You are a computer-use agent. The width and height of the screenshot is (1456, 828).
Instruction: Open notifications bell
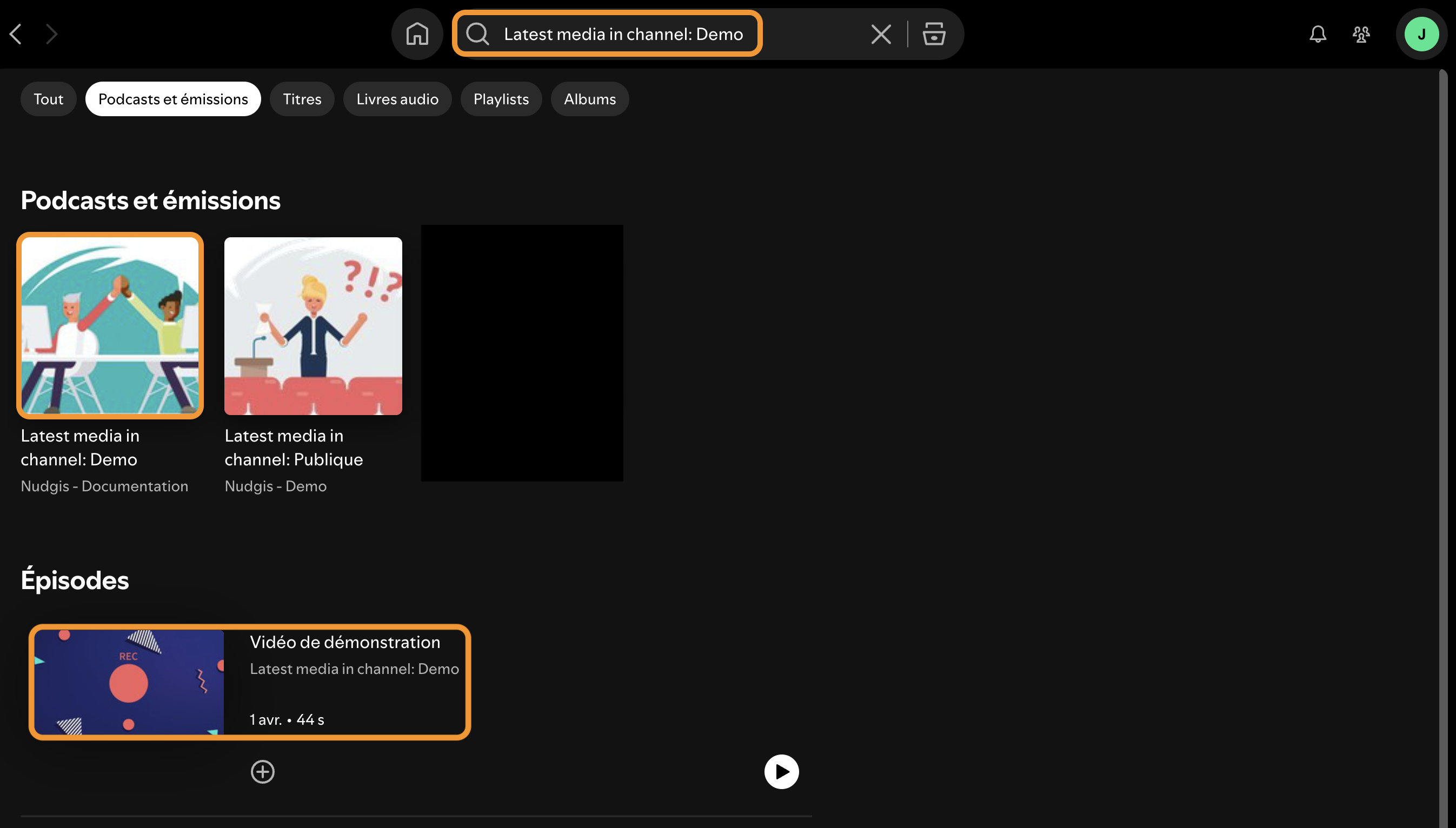tap(1318, 34)
